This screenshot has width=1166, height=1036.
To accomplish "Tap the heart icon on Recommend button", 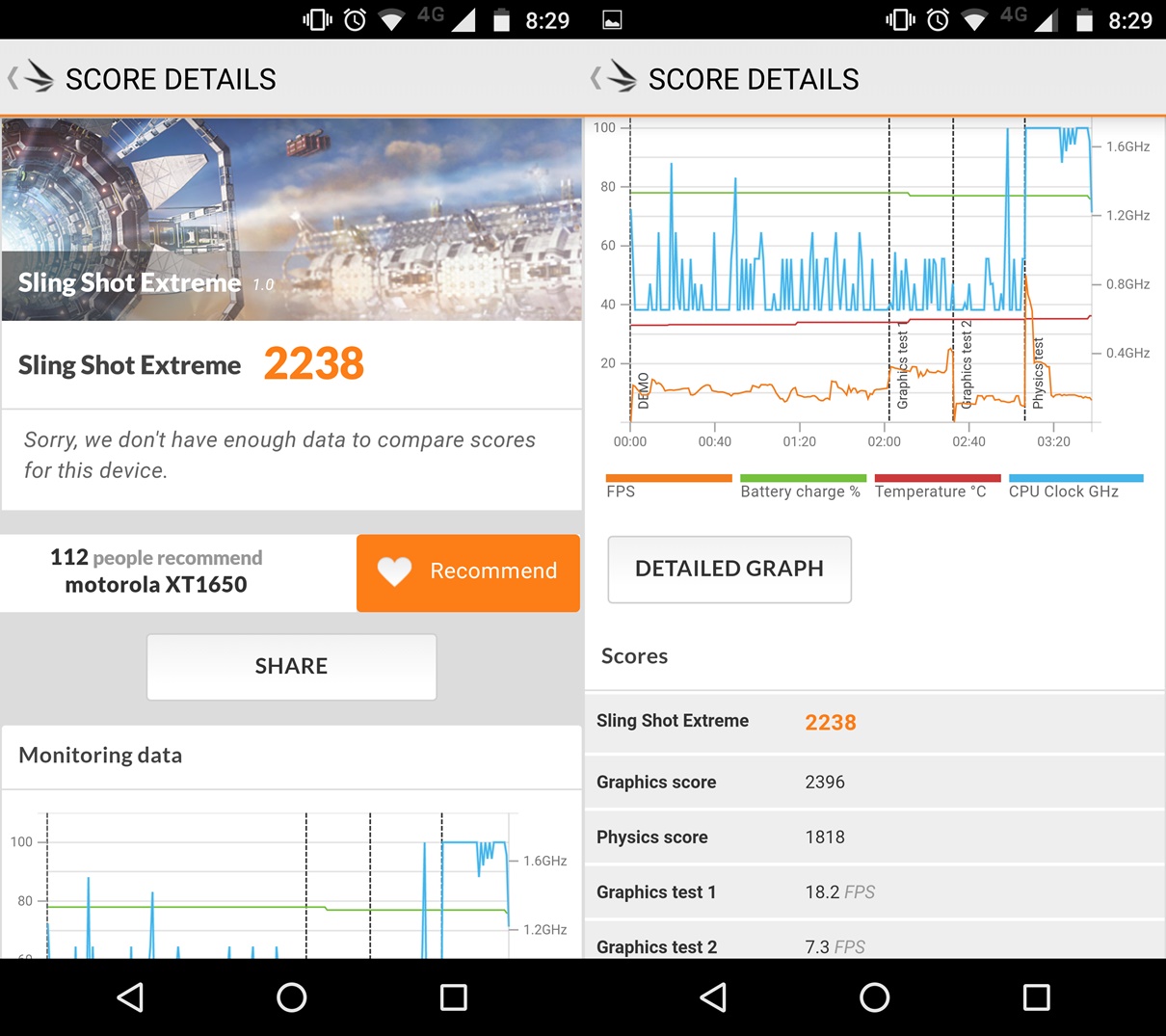I will click(394, 571).
